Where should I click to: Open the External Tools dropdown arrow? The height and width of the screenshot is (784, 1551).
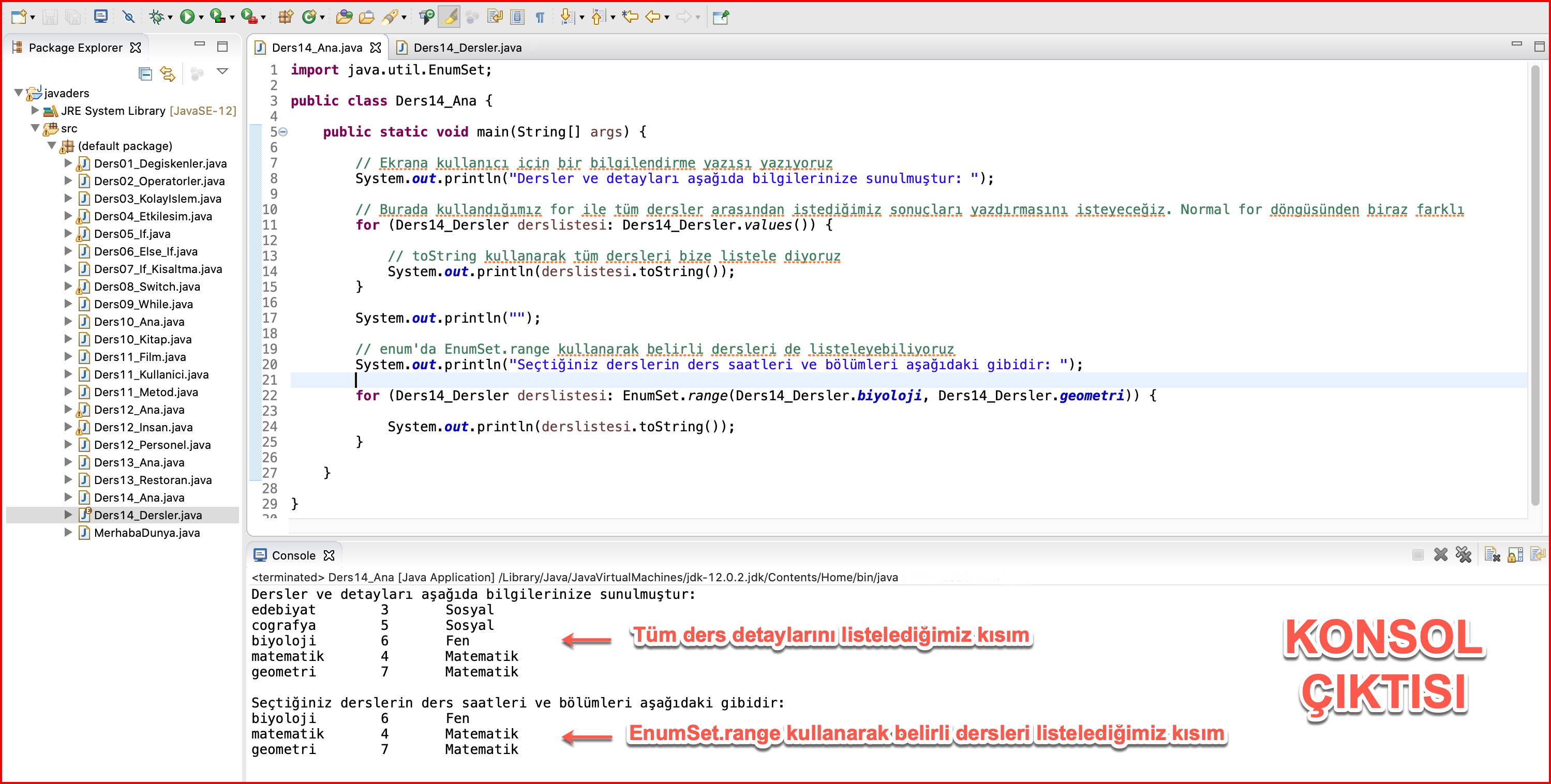[263, 18]
